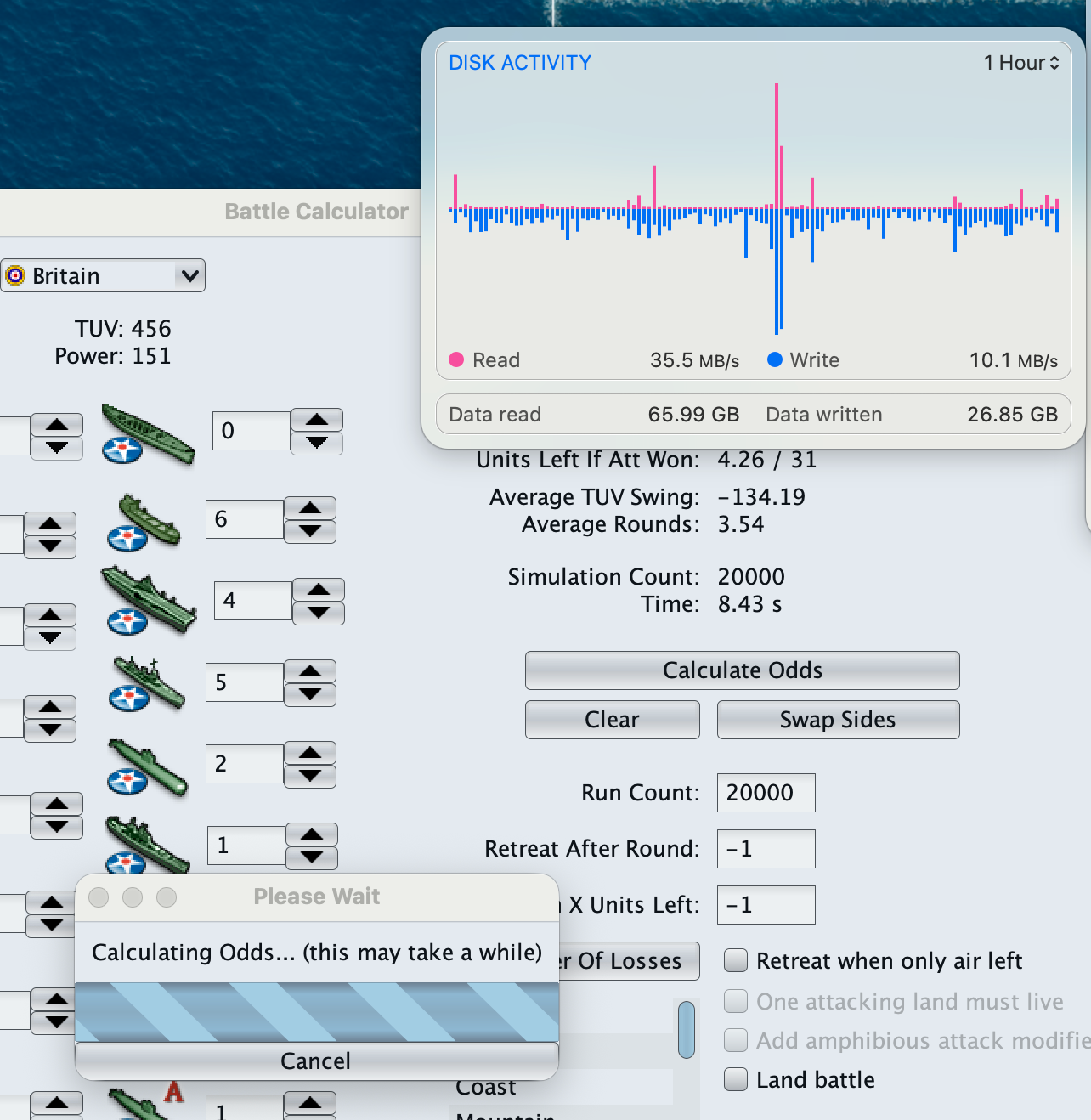
Task: Edit the Run Count field
Action: [765, 792]
